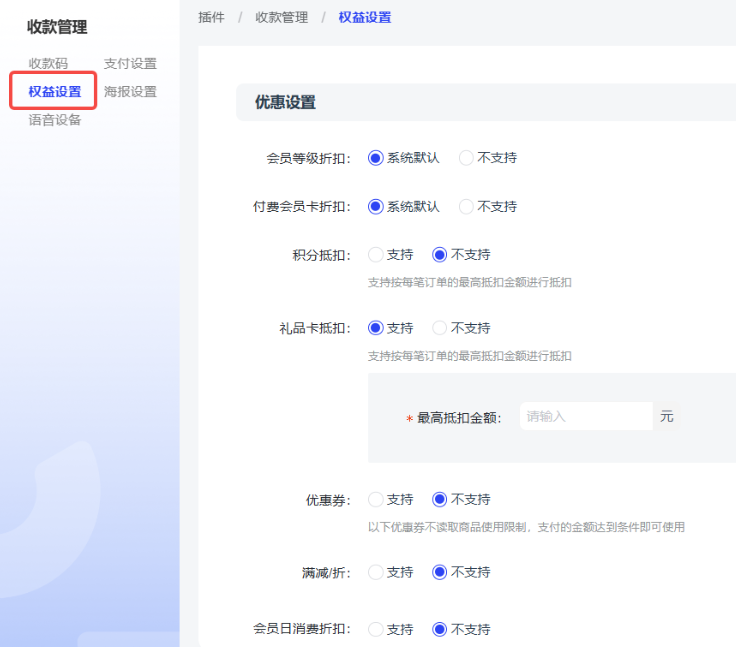736x647 pixels.
Task: Enable 支持 for 会员日消费折扣
Action: coord(376,629)
